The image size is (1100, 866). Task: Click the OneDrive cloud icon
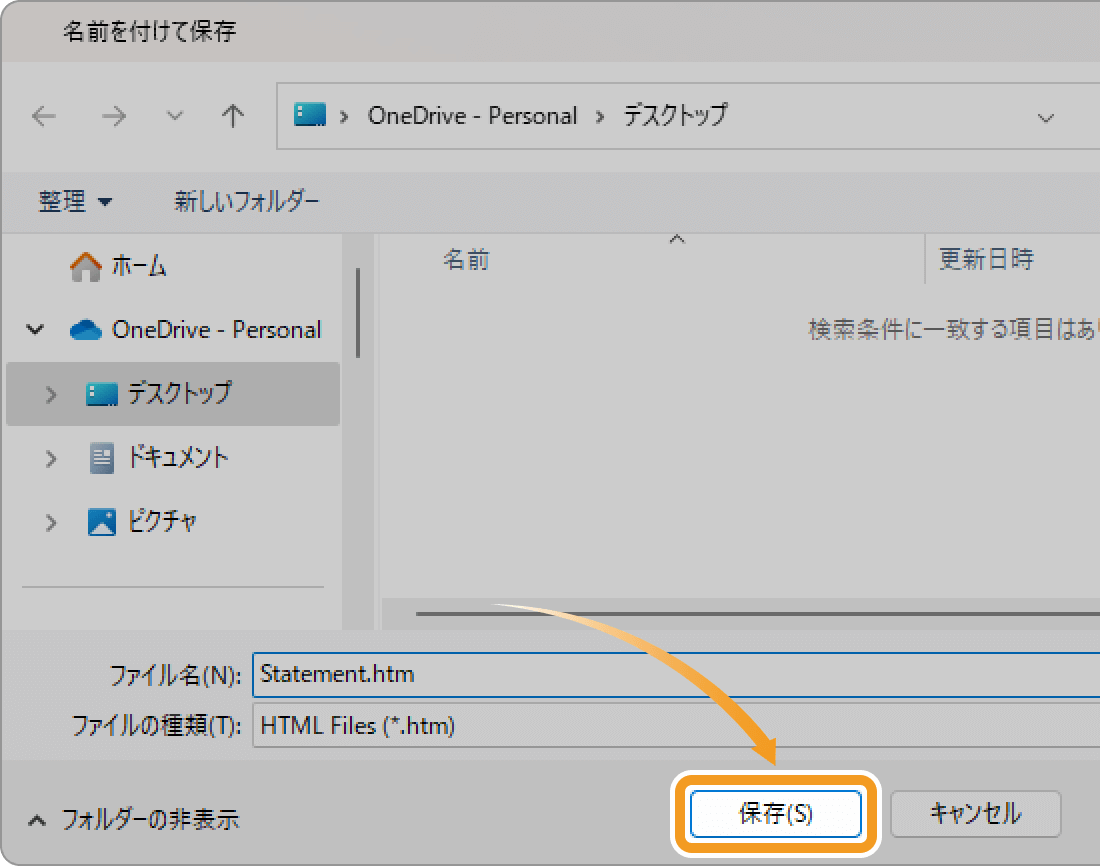click(x=86, y=329)
